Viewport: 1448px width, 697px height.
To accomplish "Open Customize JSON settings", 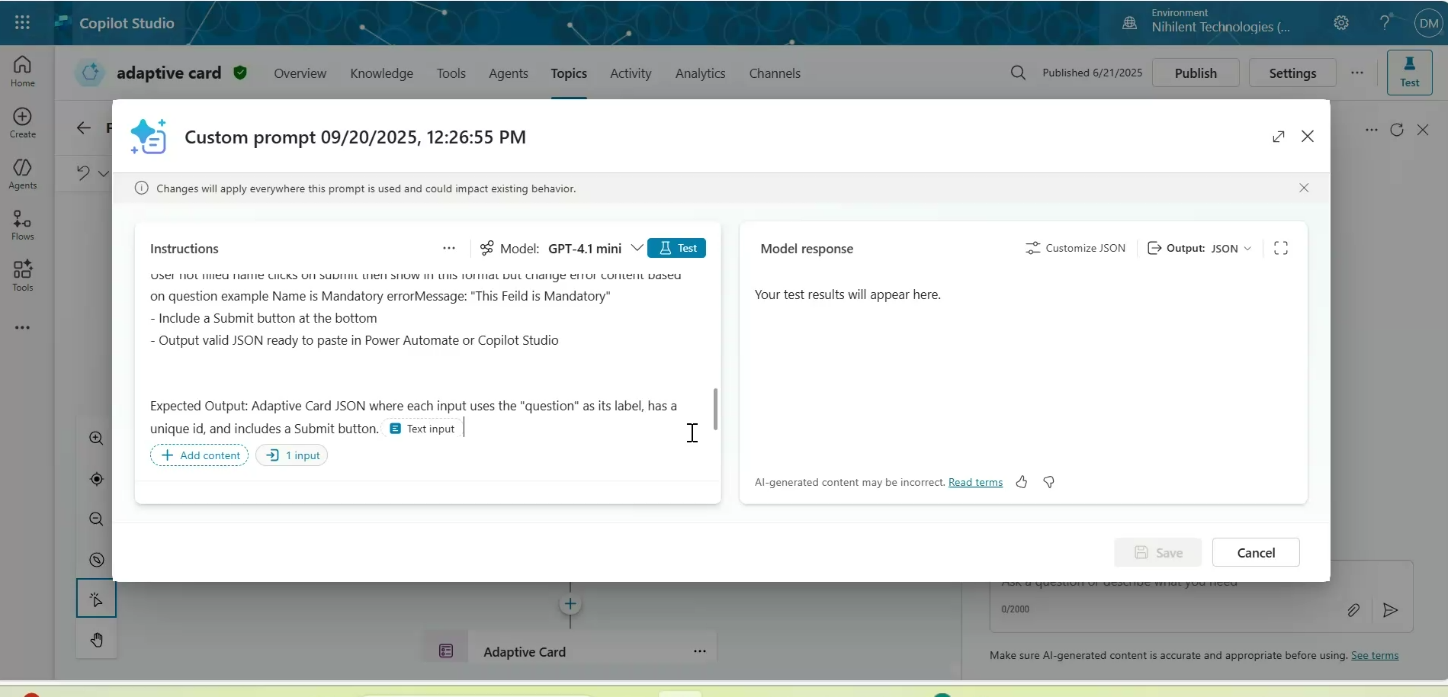I will [x=1076, y=248].
